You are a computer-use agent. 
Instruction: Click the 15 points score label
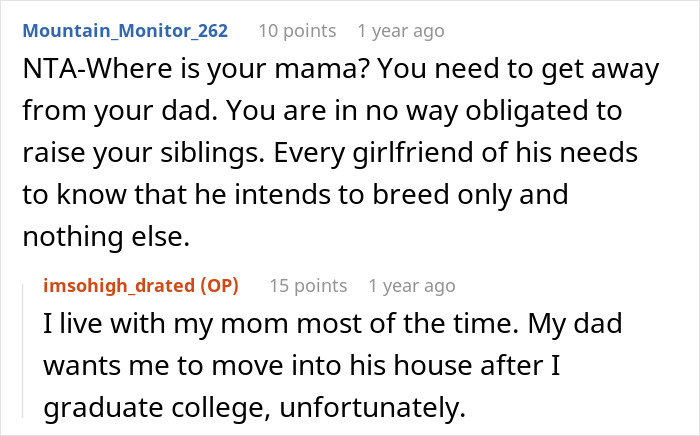click(308, 285)
